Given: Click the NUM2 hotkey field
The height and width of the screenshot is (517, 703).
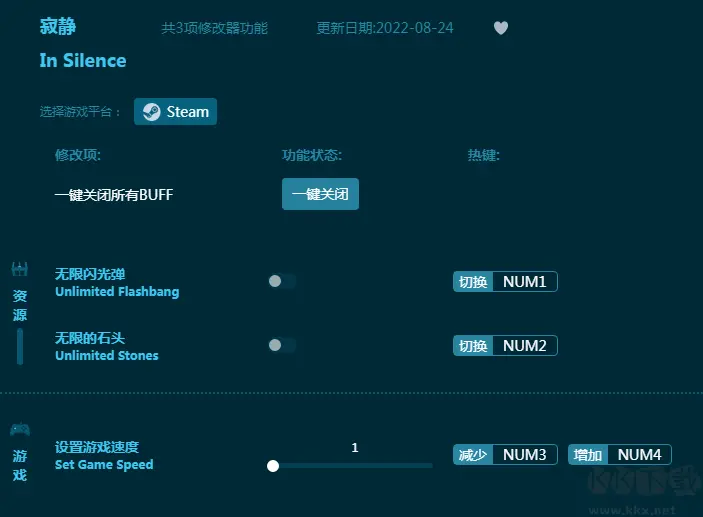Looking at the screenshot, I should coord(524,346).
